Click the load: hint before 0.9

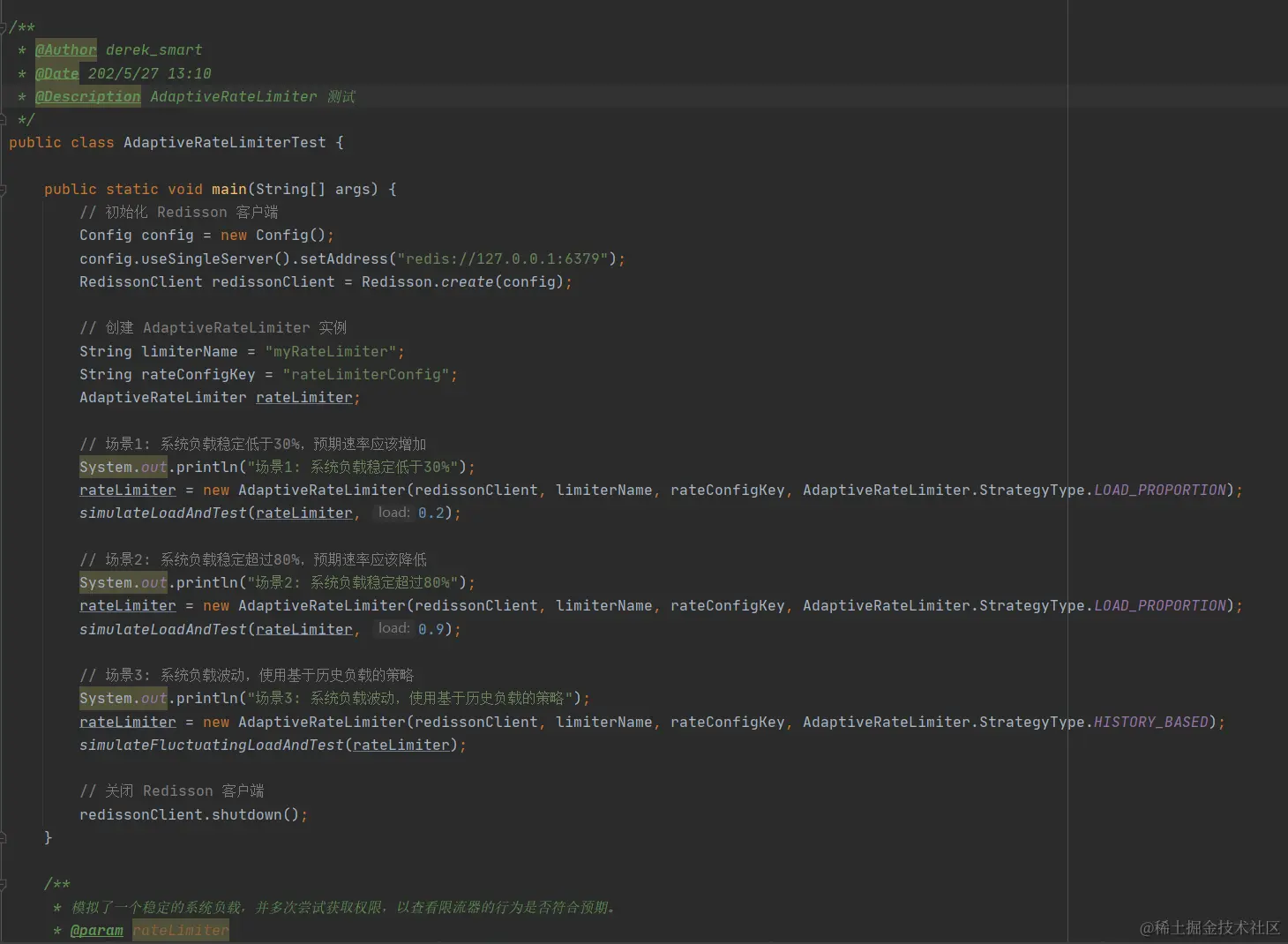(x=393, y=628)
